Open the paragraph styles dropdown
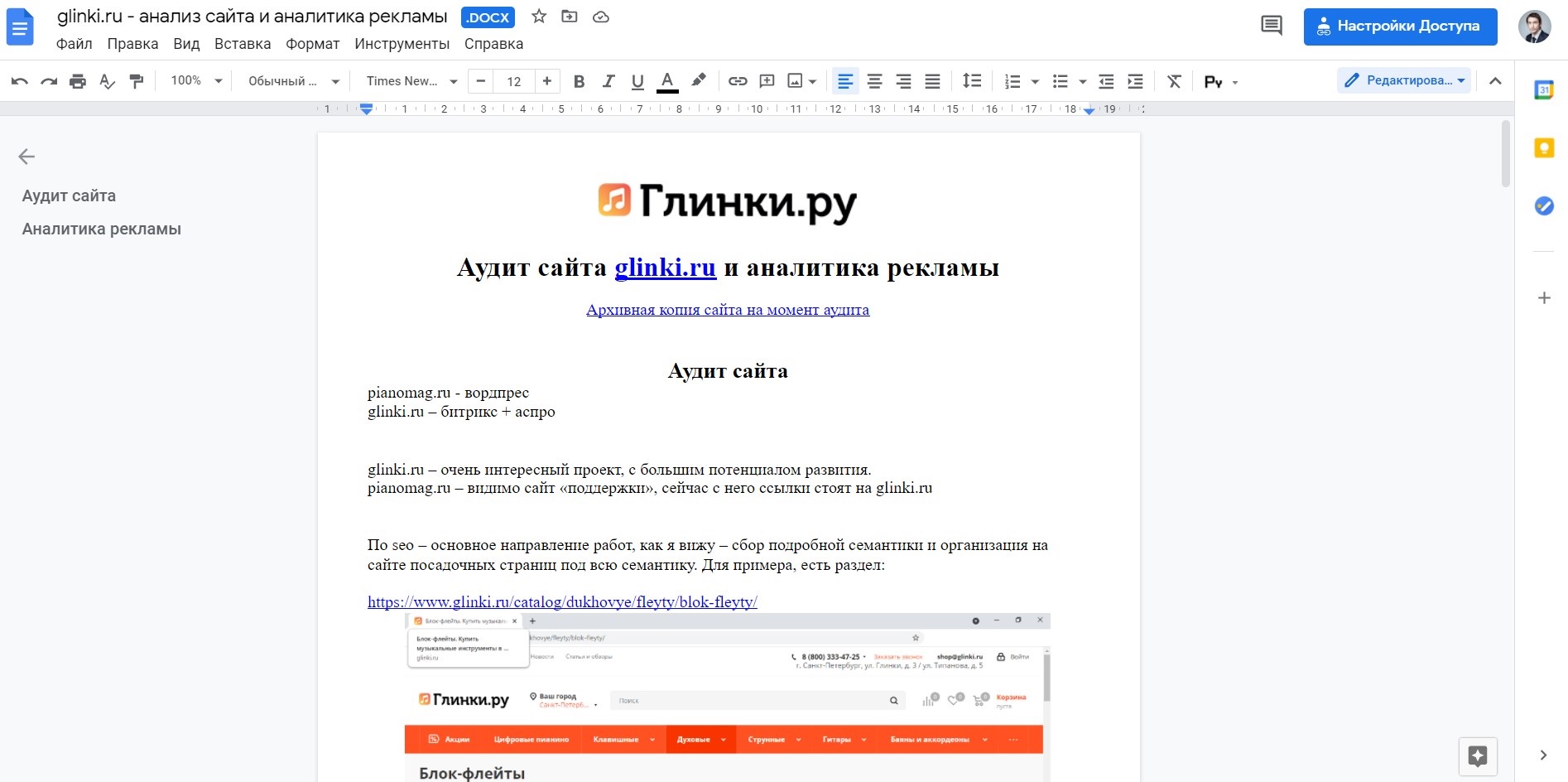This screenshot has height=782, width=1568. pyautogui.click(x=290, y=80)
